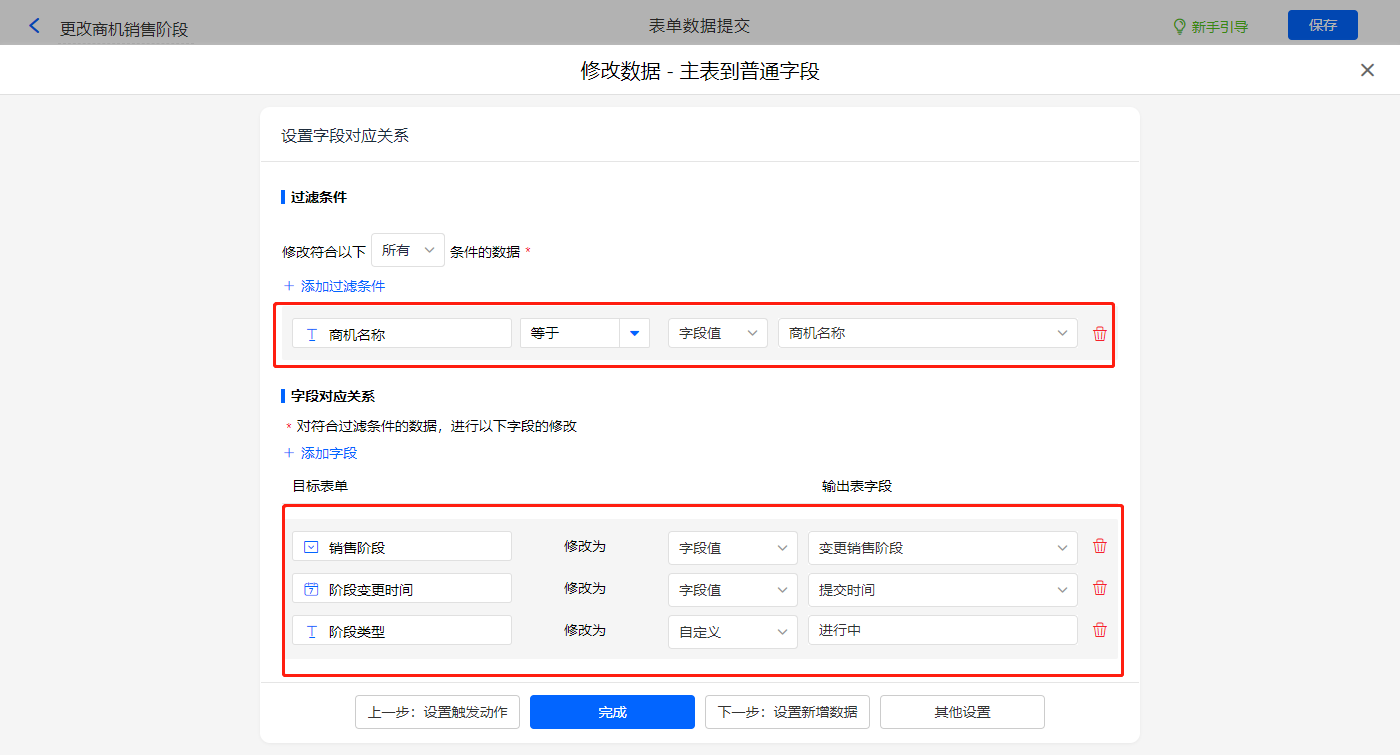Click the 进行中 custom value input field

point(942,630)
